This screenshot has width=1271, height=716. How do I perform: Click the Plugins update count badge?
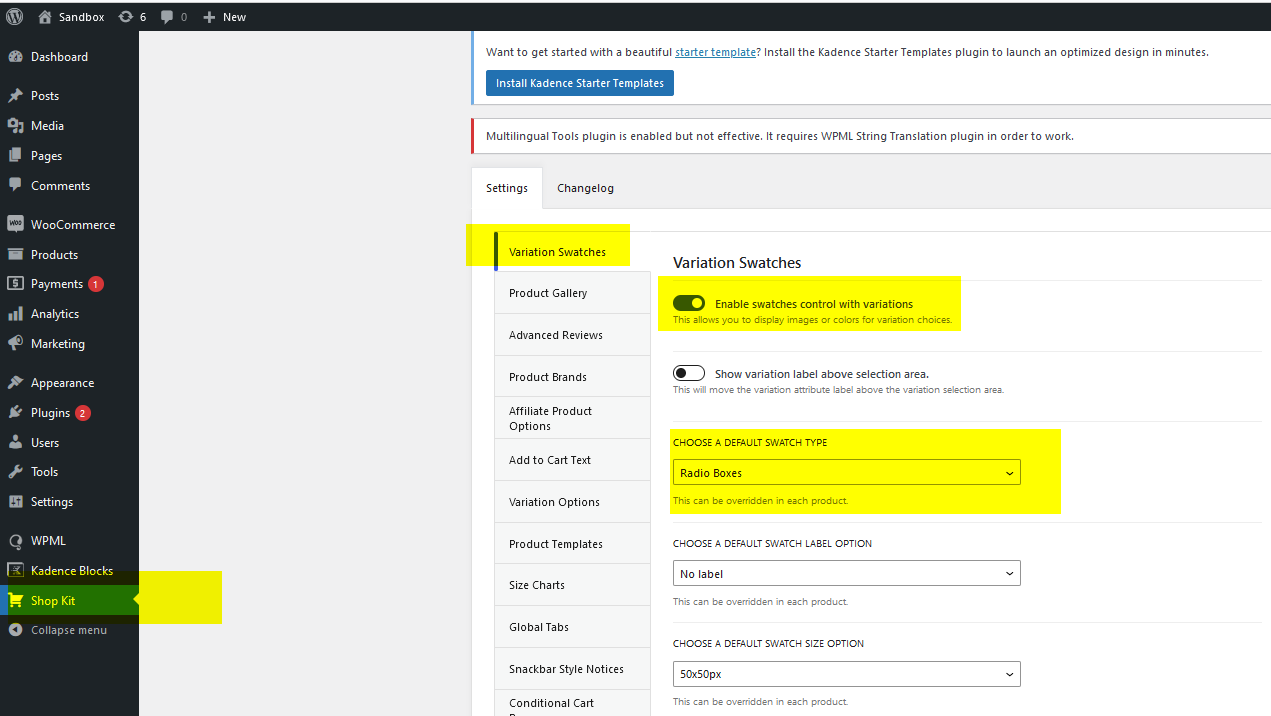click(x=82, y=413)
